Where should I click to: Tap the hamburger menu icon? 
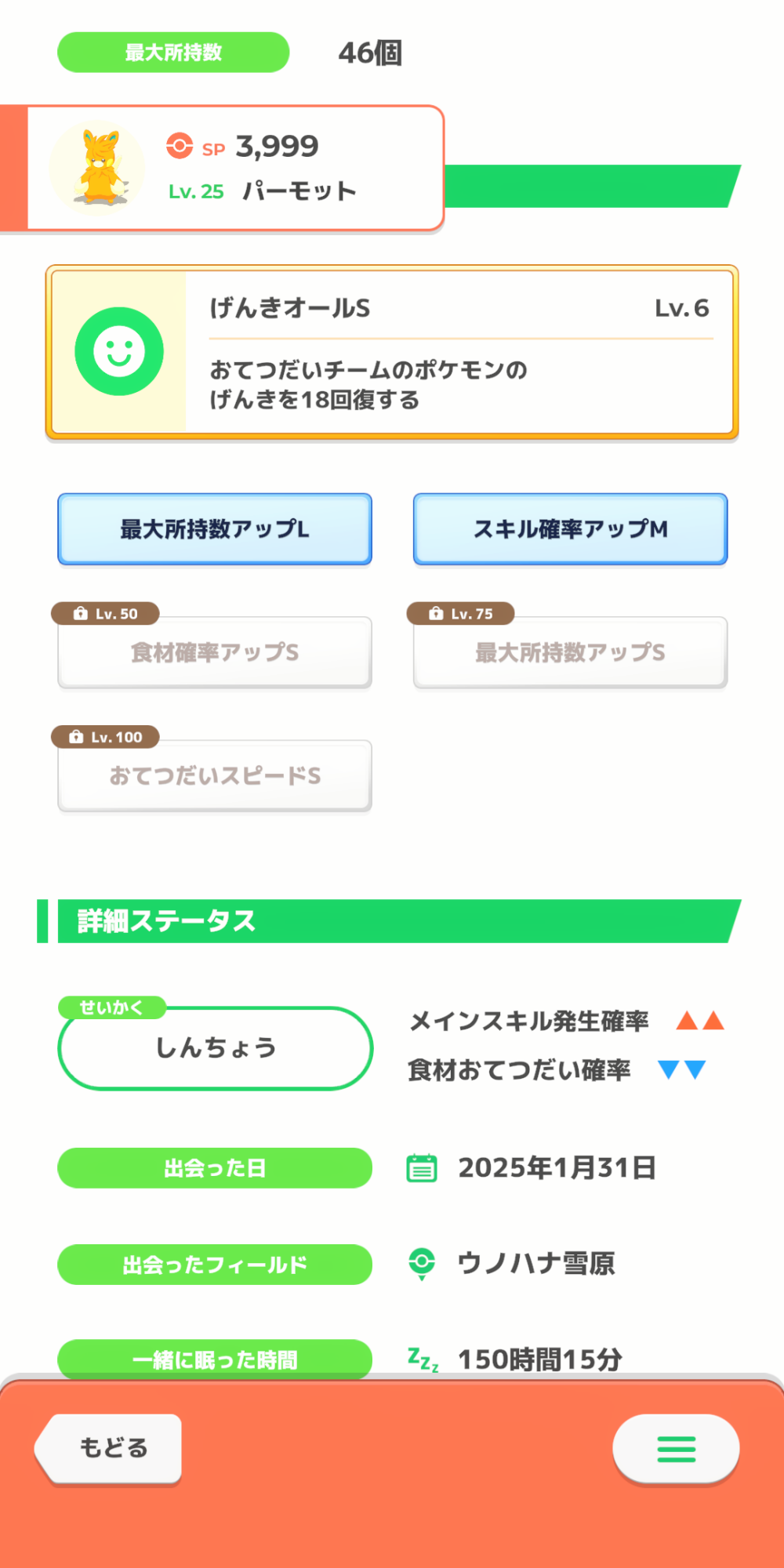click(676, 1449)
